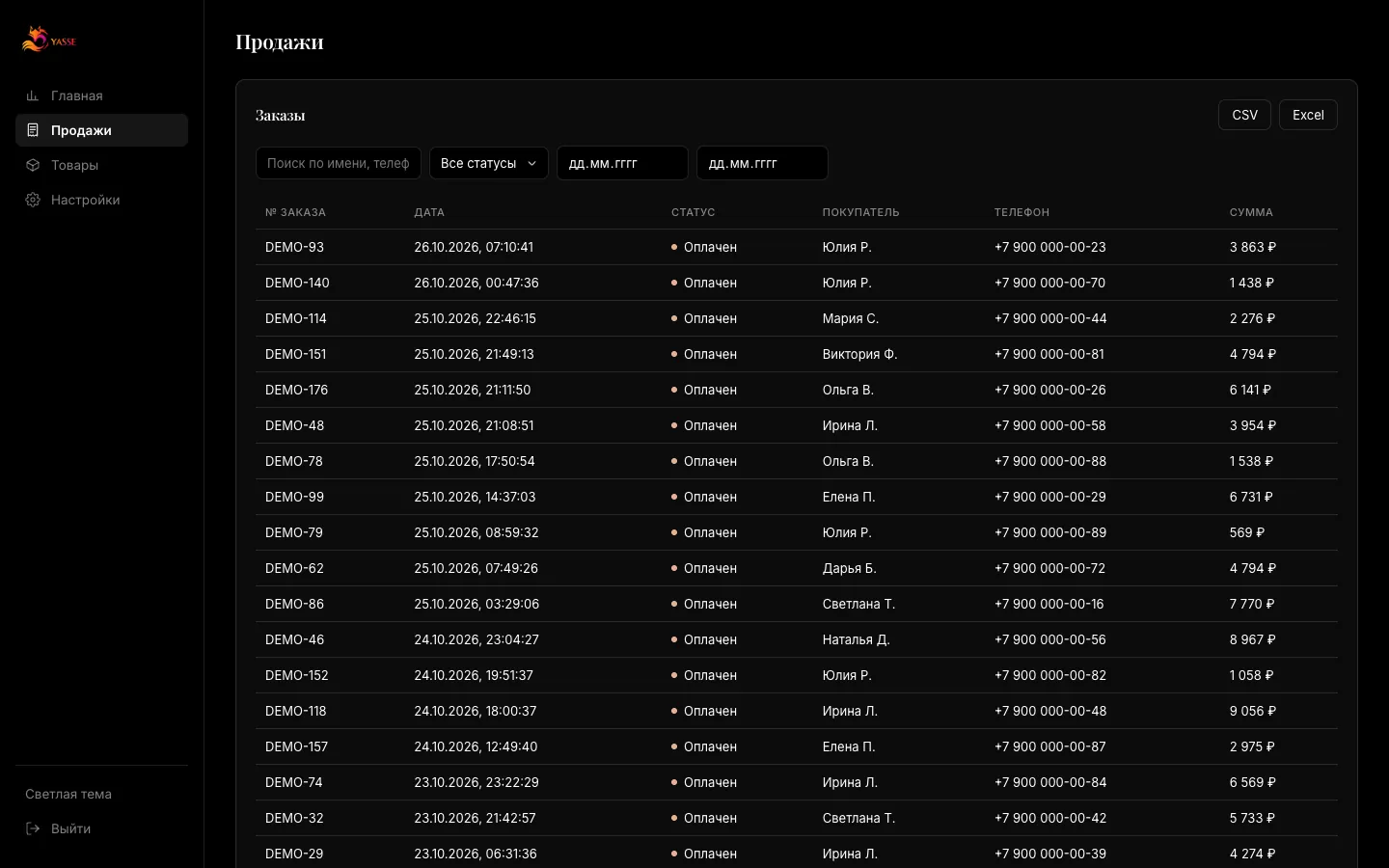Open the second дд.мм.гггг date field
Screen dimensions: 1389x868
762,163
